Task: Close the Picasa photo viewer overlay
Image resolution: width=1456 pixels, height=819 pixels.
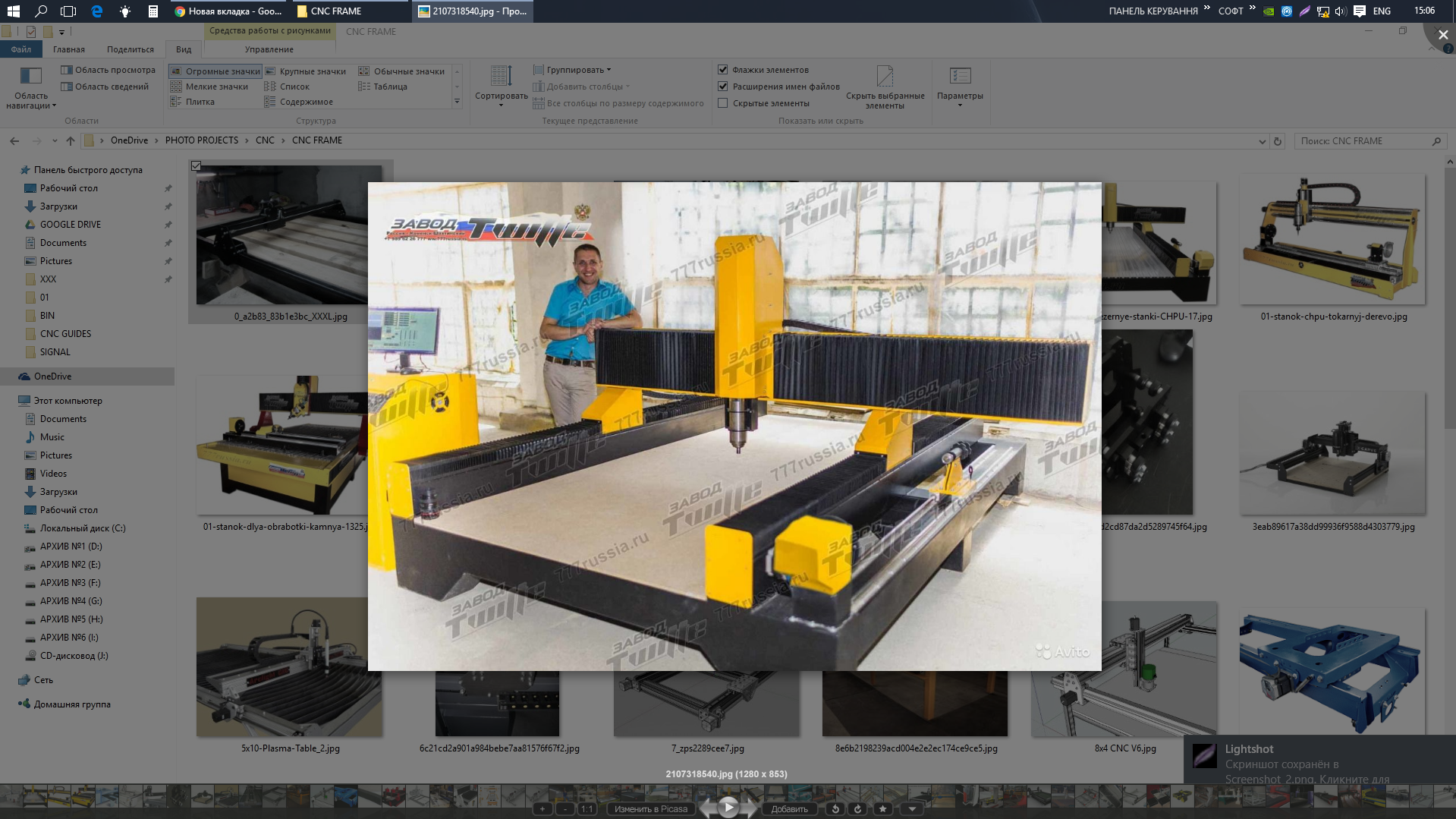Action: click(1442, 35)
